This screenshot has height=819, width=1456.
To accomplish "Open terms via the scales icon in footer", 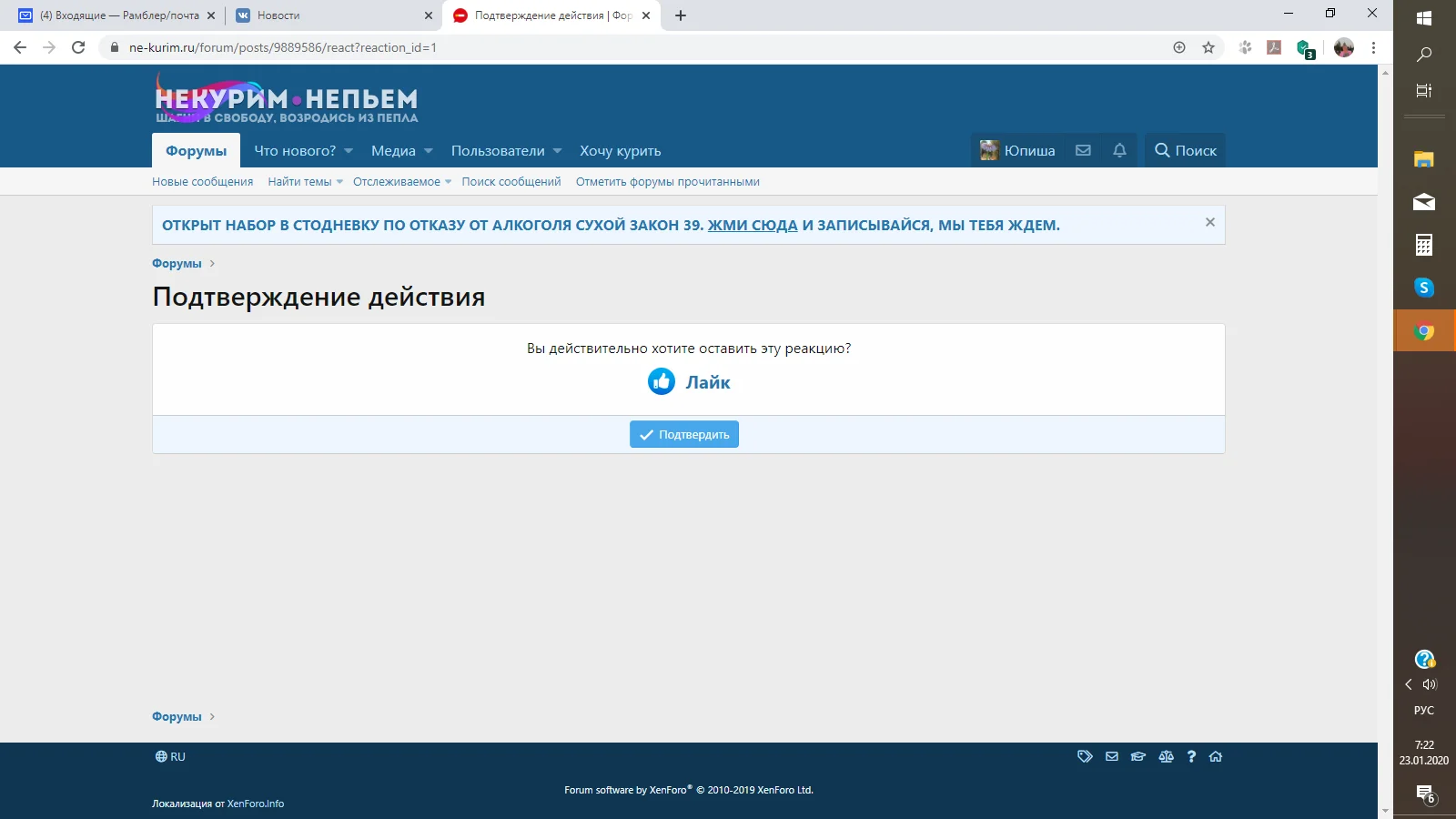I will (x=1167, y=756).
